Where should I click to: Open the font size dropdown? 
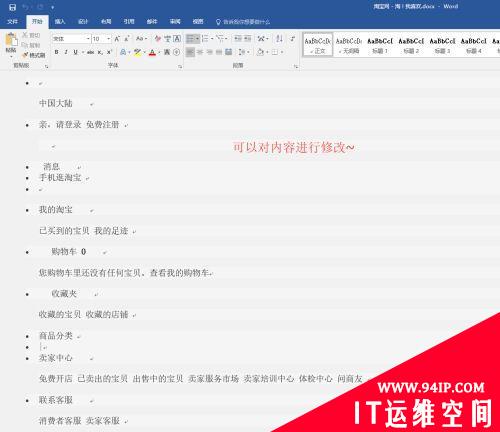pyautogui.click(x=108, y=39)
